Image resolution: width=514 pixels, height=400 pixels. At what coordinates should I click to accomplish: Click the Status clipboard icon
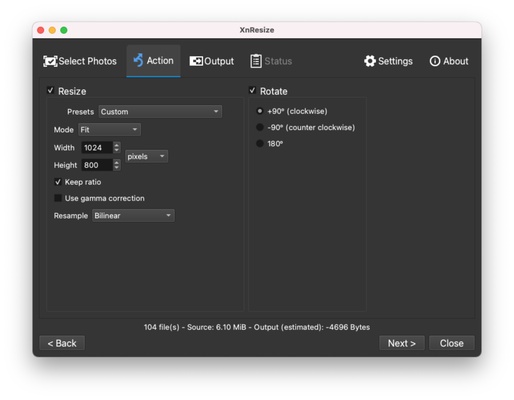[x=256, y=61]
